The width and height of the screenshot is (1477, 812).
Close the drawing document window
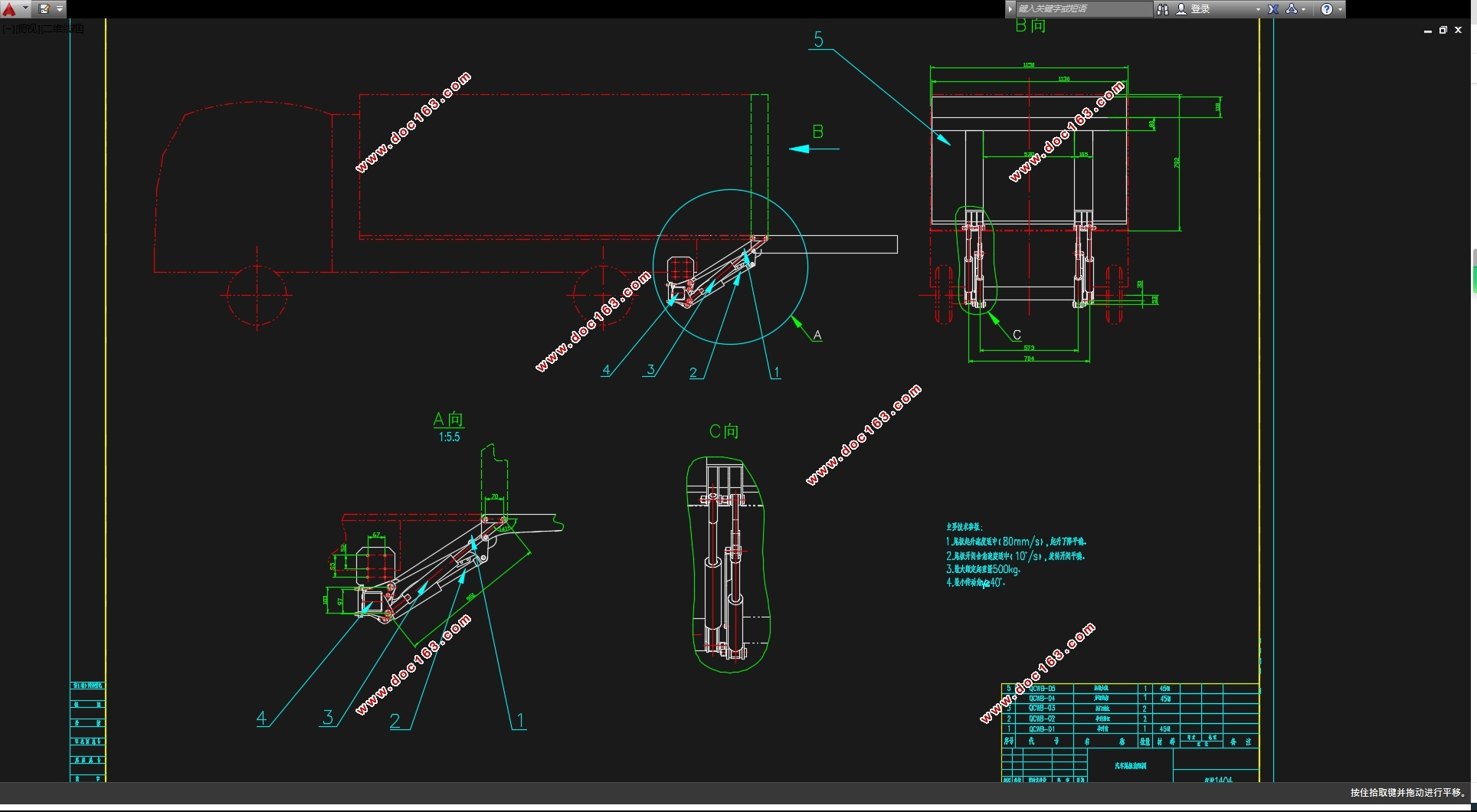click(x=1459, y=30)
